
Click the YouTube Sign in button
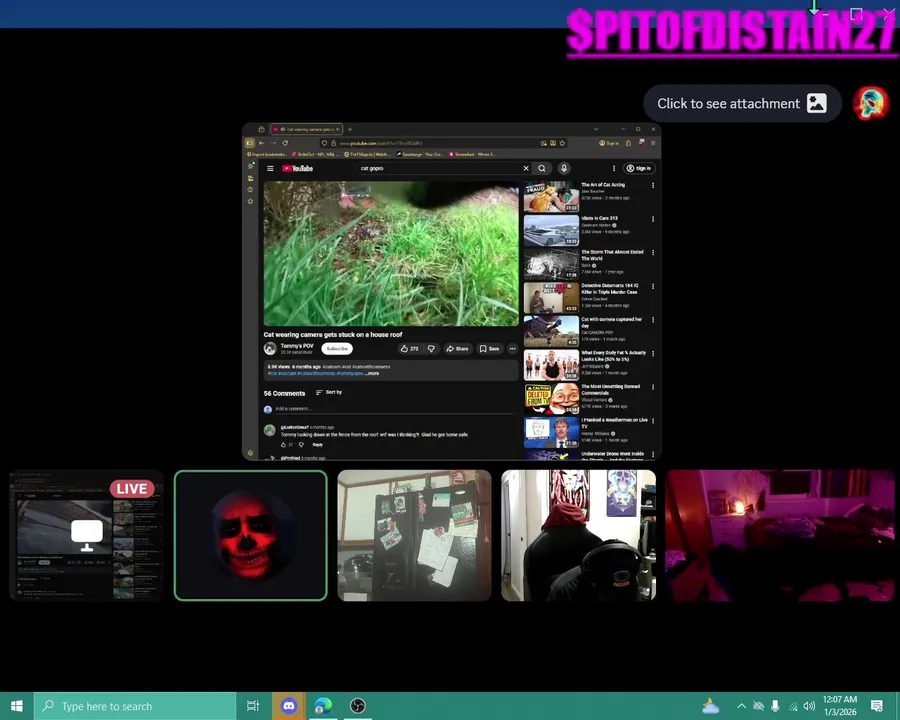[x=639, y=168]
